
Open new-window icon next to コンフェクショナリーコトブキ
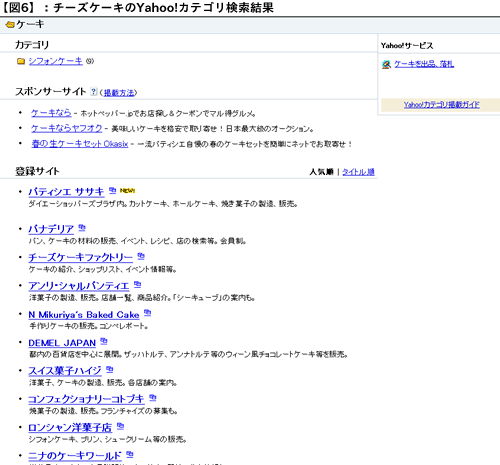(153, 398)
